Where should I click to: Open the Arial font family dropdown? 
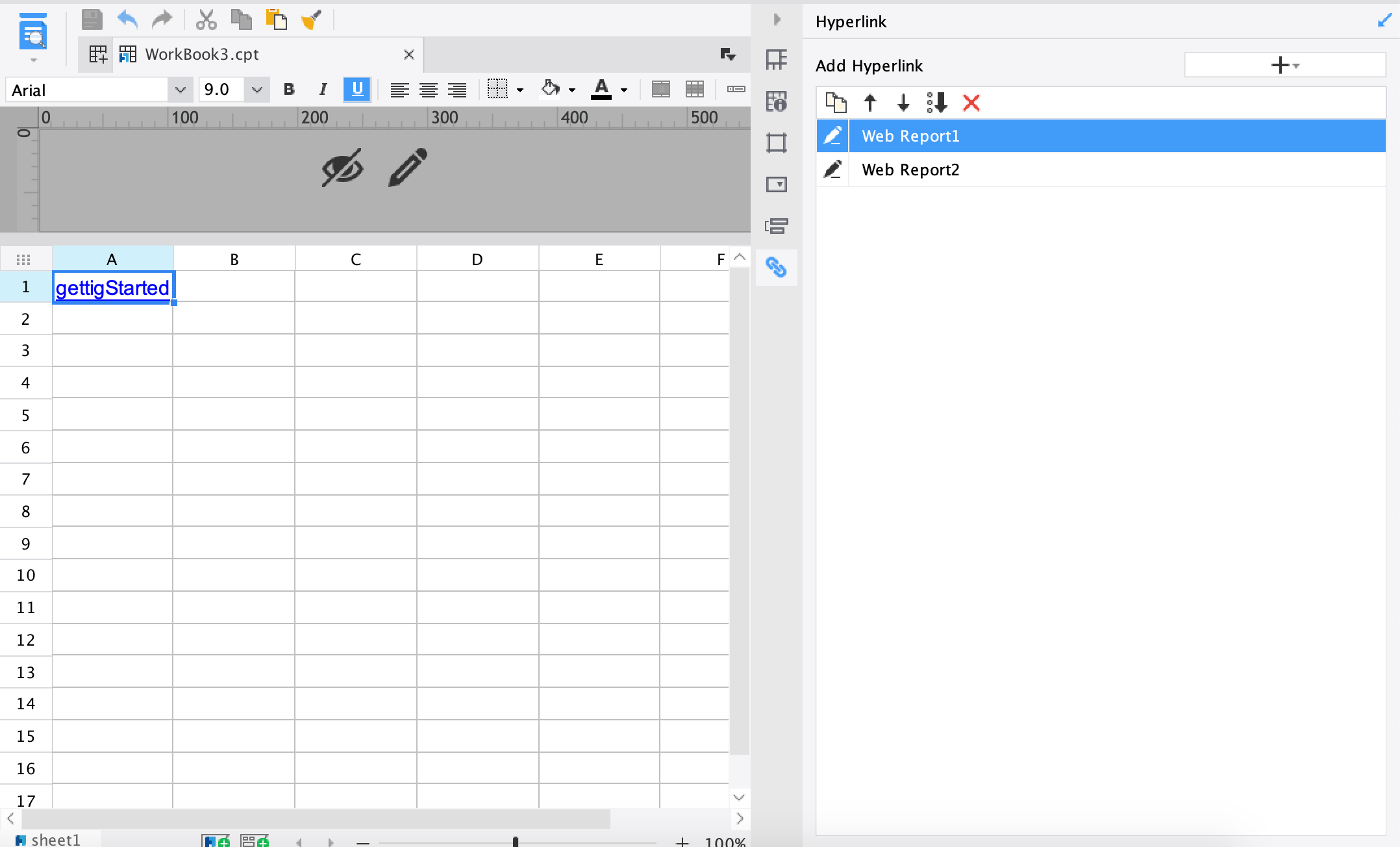coord(181,90)
